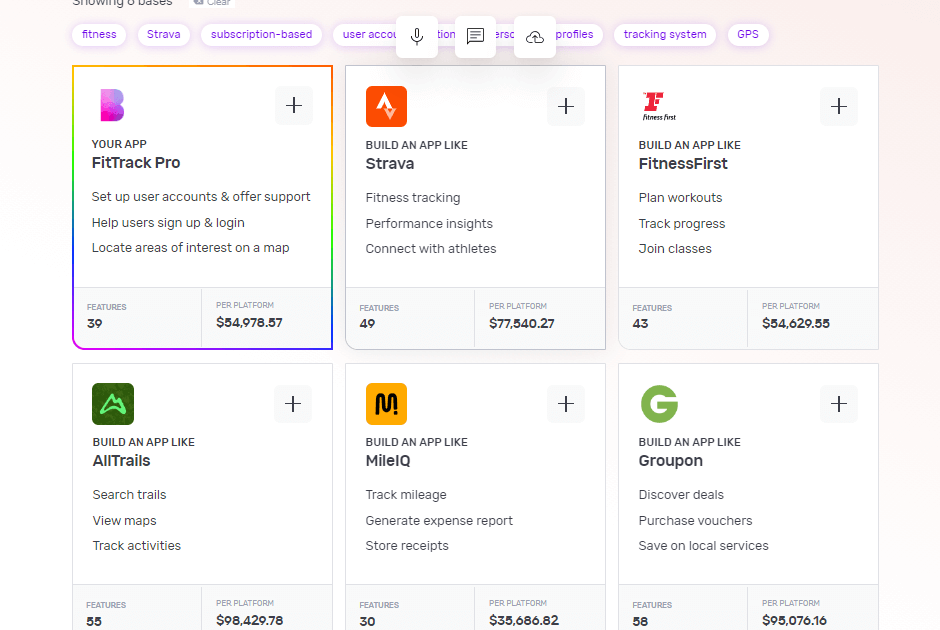
Task: Click 'Purchase vouchers' in Groupon card
Action: pos(695,521)
